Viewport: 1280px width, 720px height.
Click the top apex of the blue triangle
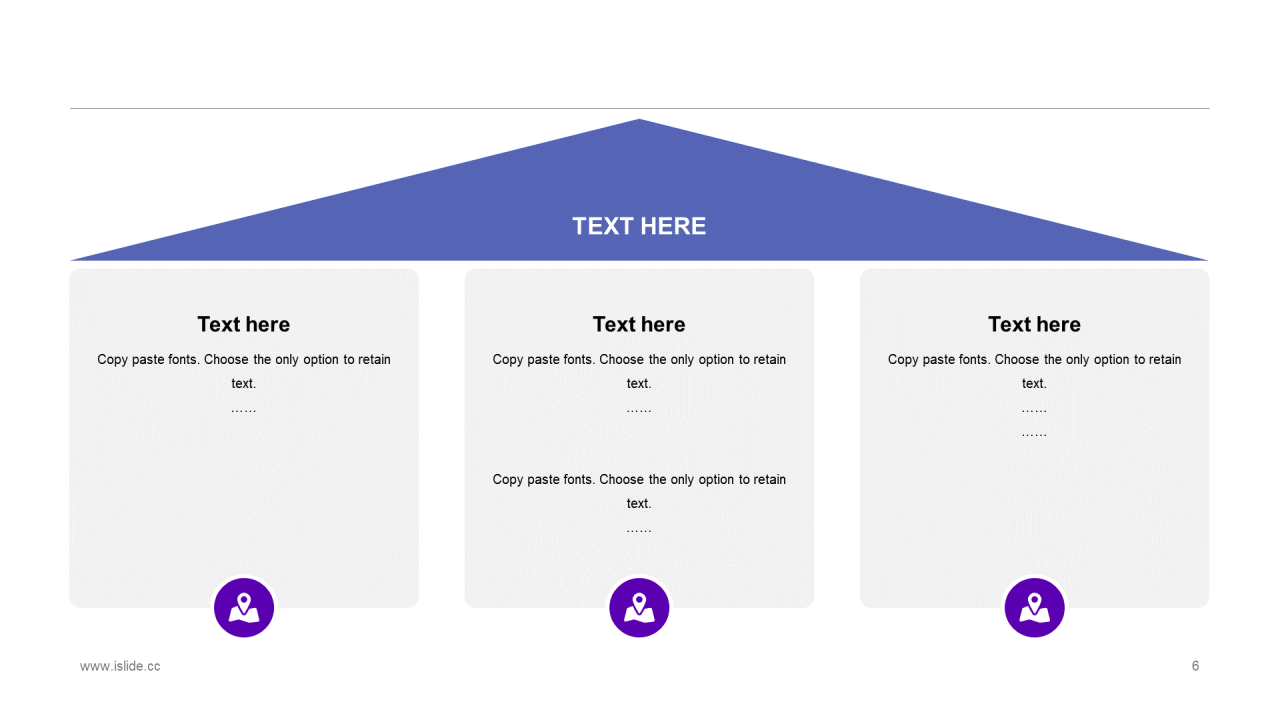coord(639,124)
